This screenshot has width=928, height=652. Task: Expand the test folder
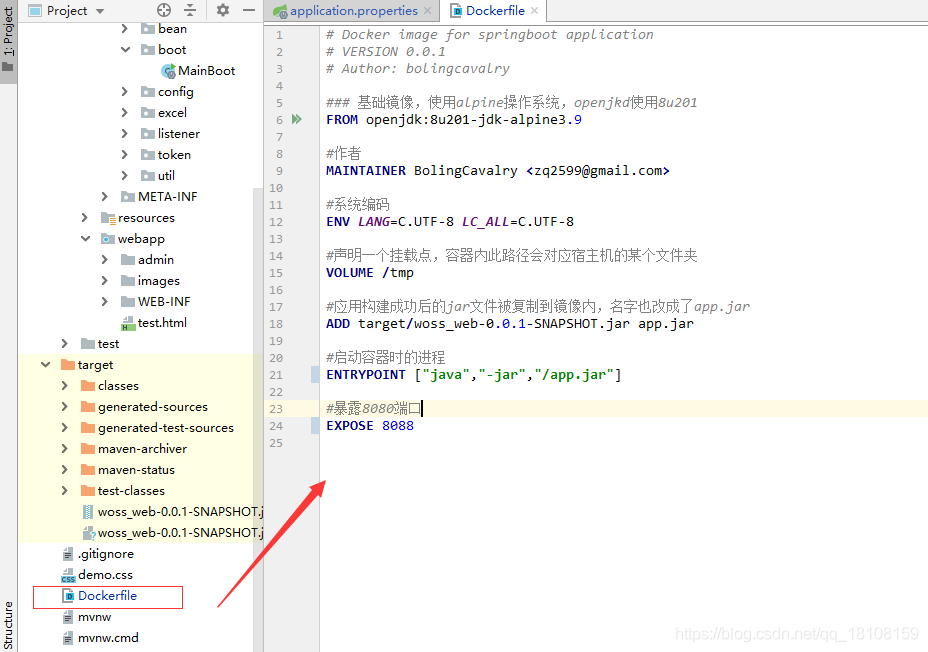(x=65, y=344)
